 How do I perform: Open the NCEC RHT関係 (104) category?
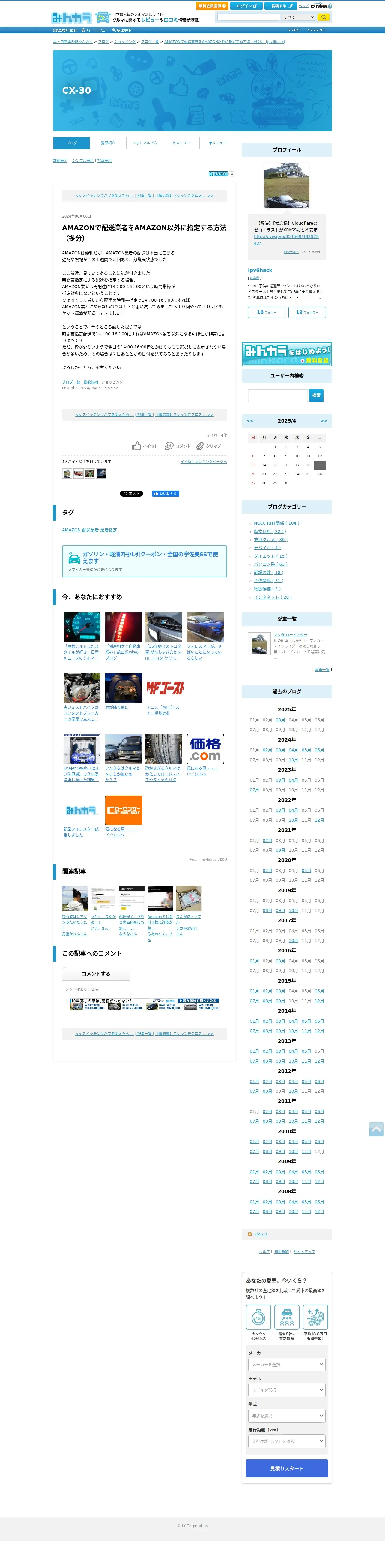(276, 523)
